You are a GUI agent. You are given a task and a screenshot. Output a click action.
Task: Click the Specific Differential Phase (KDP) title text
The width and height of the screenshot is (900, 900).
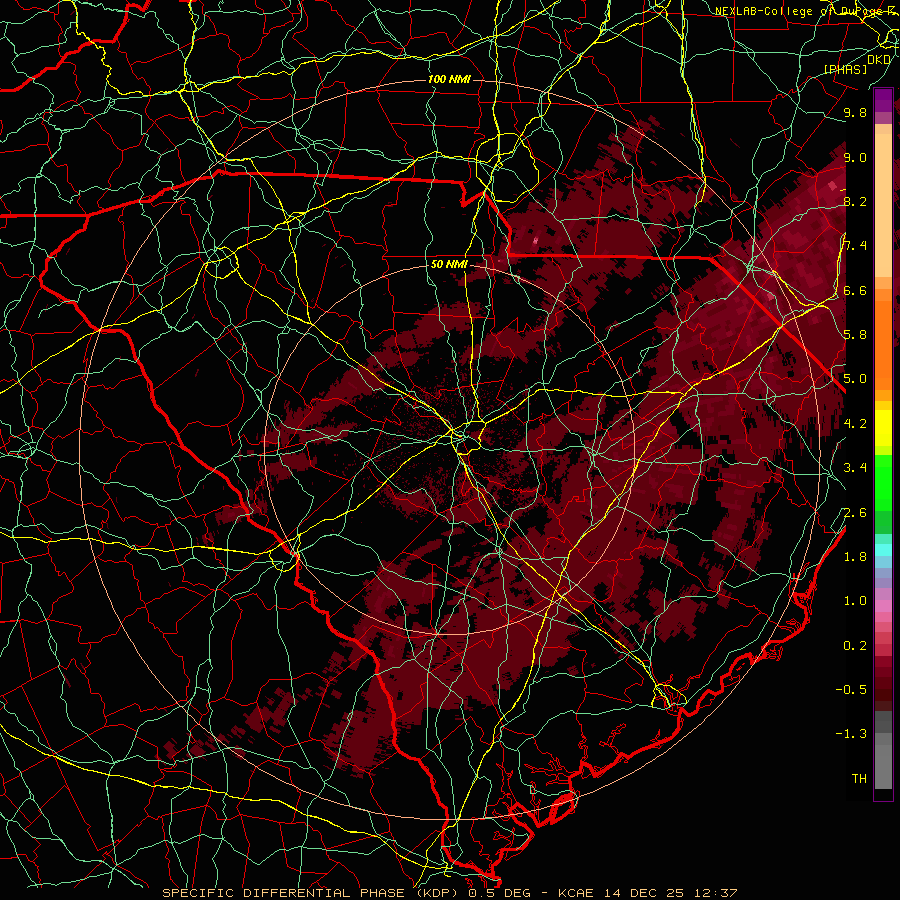(x=313, y=893)
